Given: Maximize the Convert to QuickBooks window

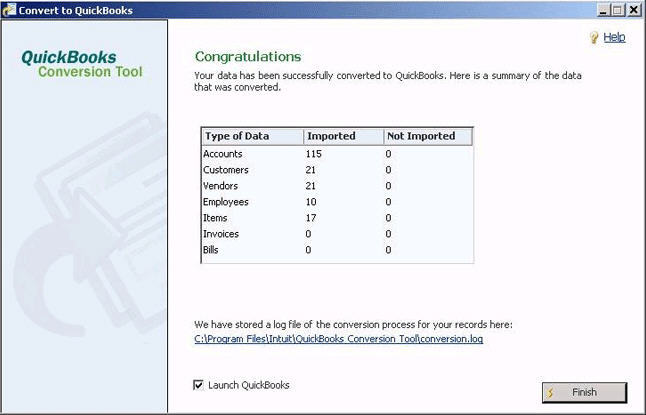Looking at the screenshot, I should tap(618, 10).
